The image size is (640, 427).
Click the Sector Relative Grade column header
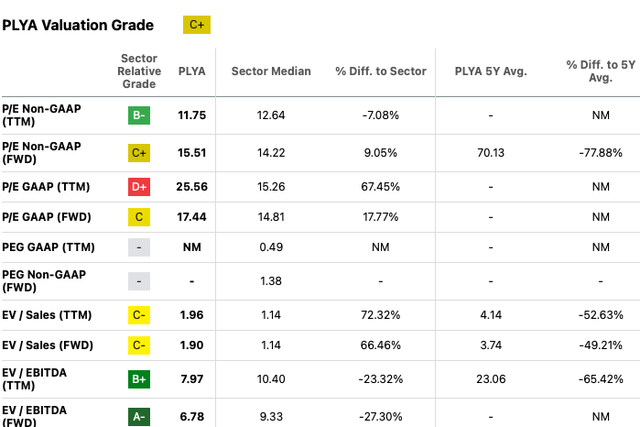click(x=139, y=71)
